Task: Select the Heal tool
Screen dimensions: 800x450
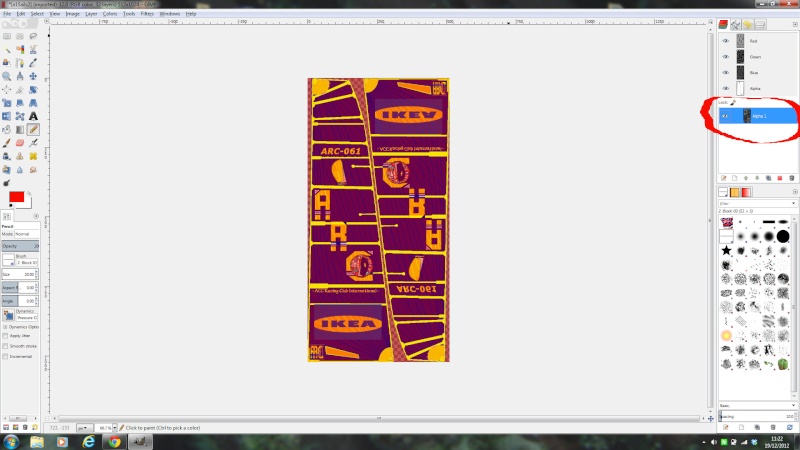Action: 33,156
